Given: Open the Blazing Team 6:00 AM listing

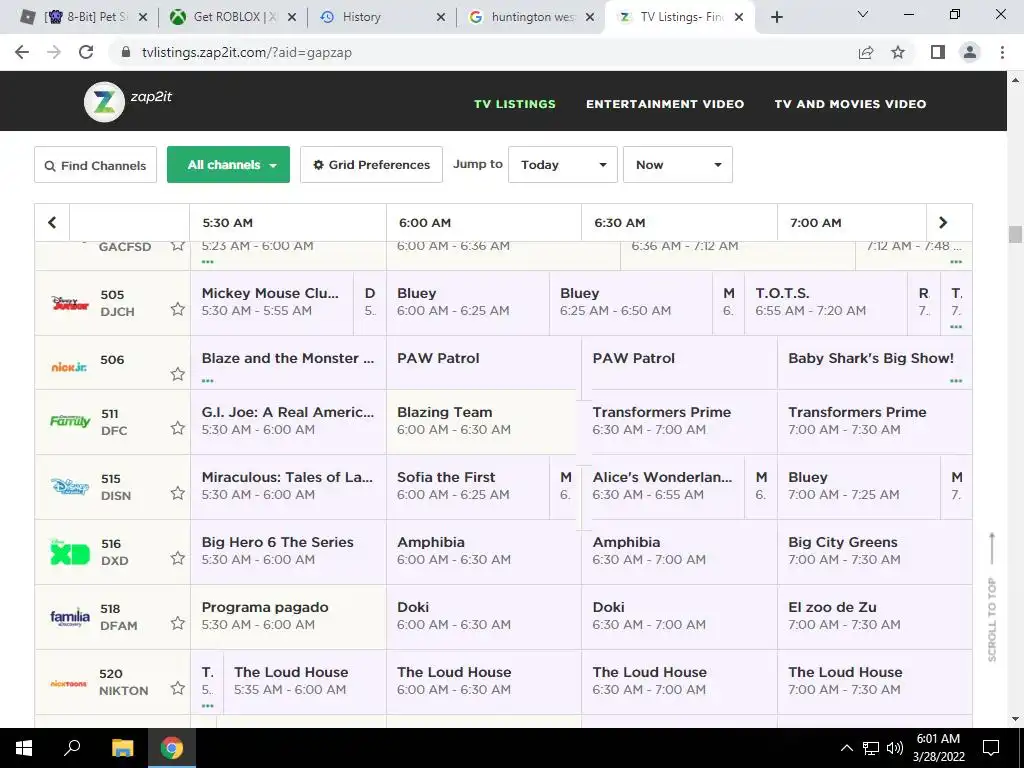Looking at the screenshot, I should (x=483, y=421).
